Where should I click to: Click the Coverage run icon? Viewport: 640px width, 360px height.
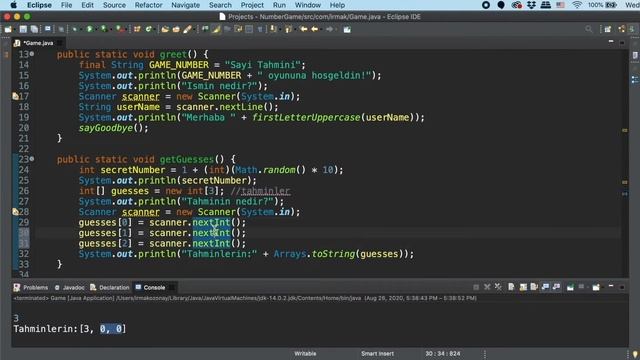pos(104,29)
